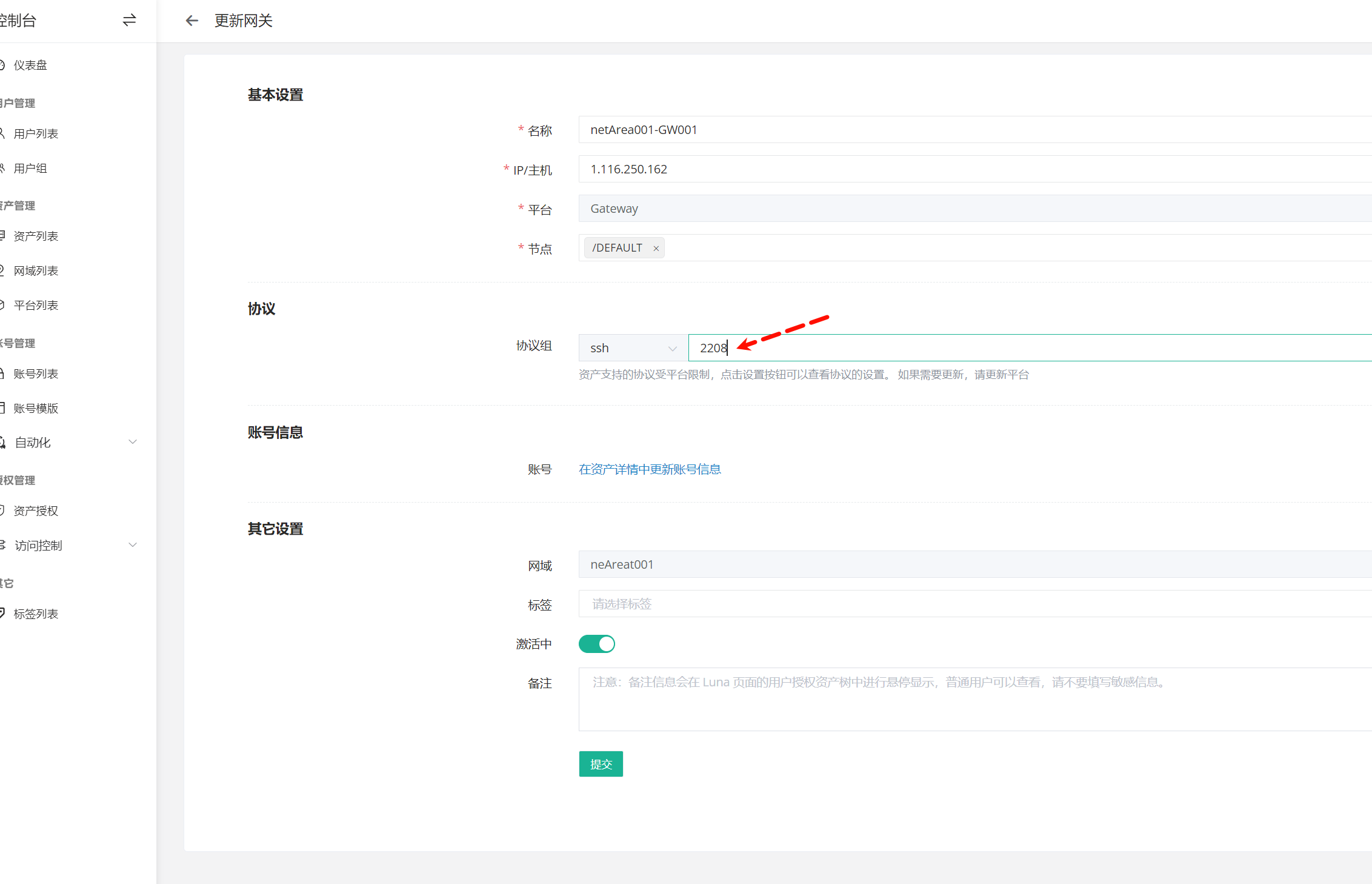Open the ssh protocol dropdown
Screen dimensions: 1372x884
pos(633,348)
